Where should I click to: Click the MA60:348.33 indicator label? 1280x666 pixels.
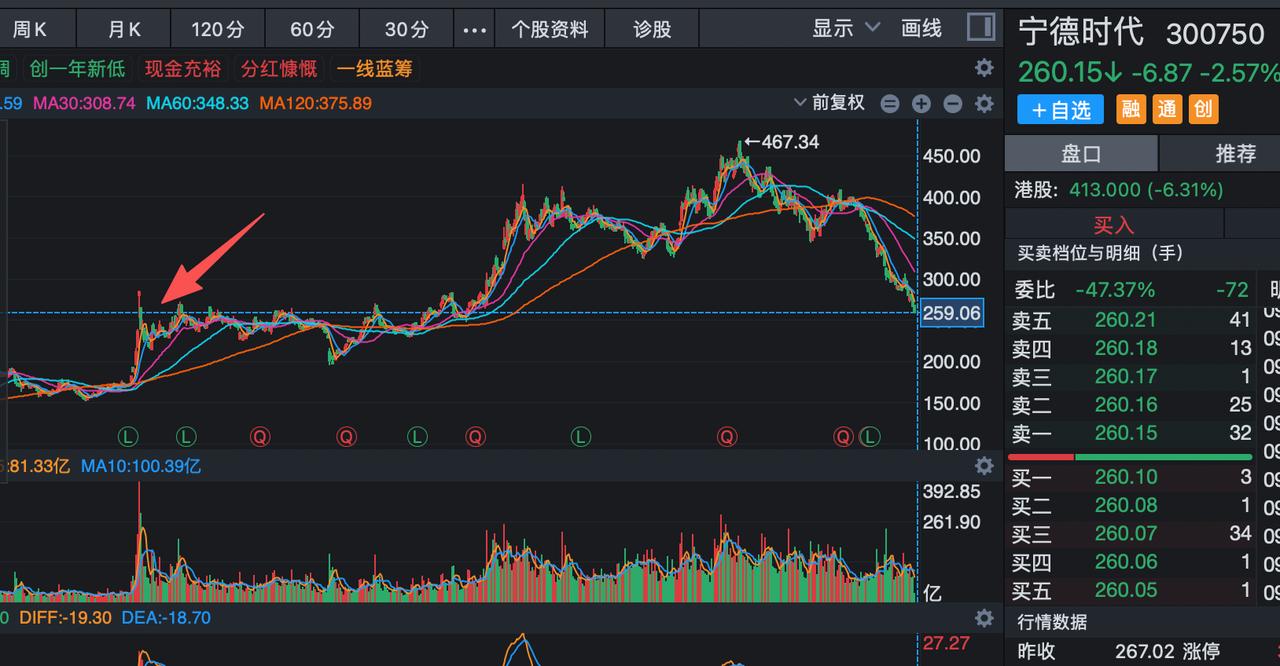tap(197, 103)
